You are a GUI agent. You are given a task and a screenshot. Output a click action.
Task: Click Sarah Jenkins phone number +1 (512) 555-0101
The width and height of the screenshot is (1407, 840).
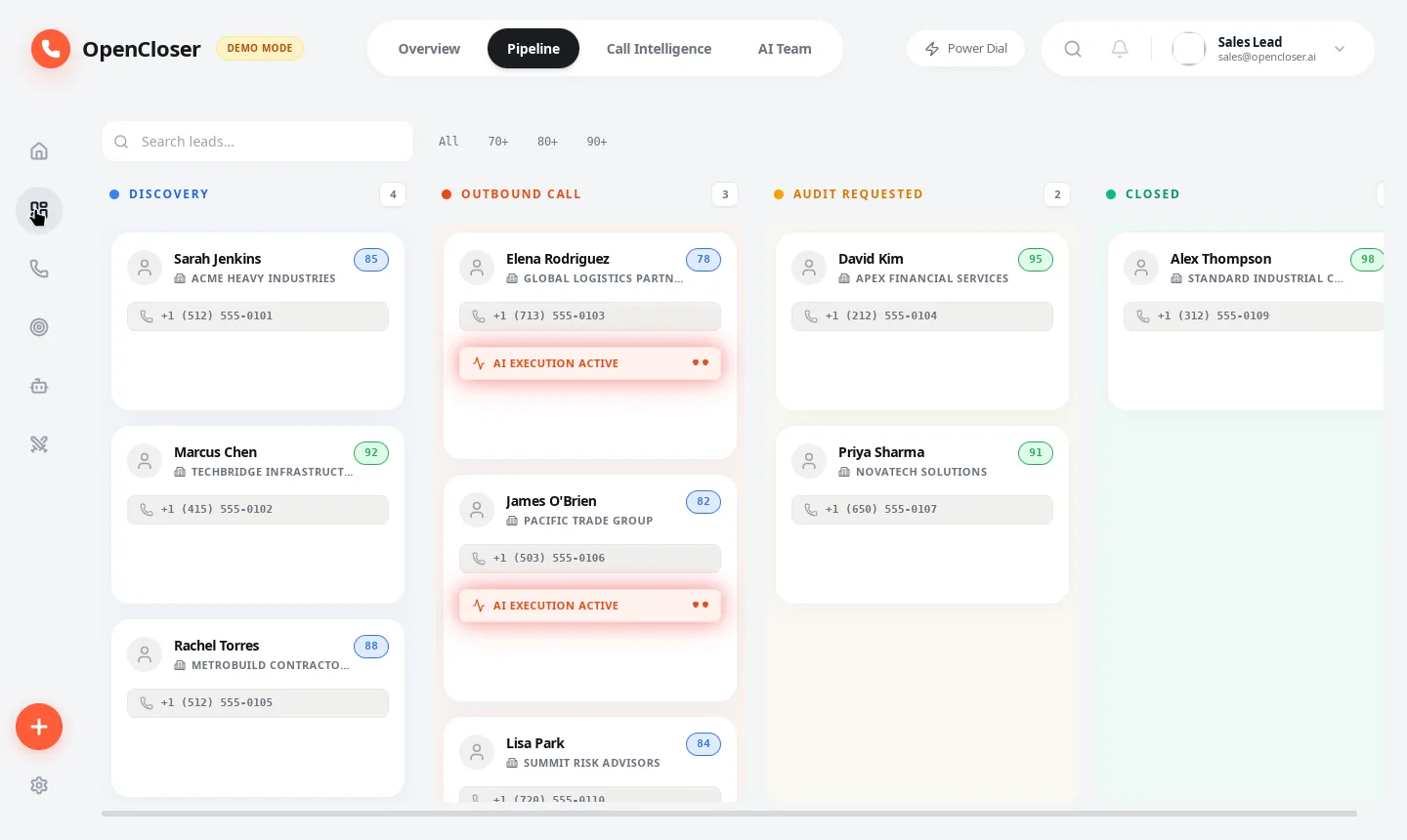coord(258,316)
